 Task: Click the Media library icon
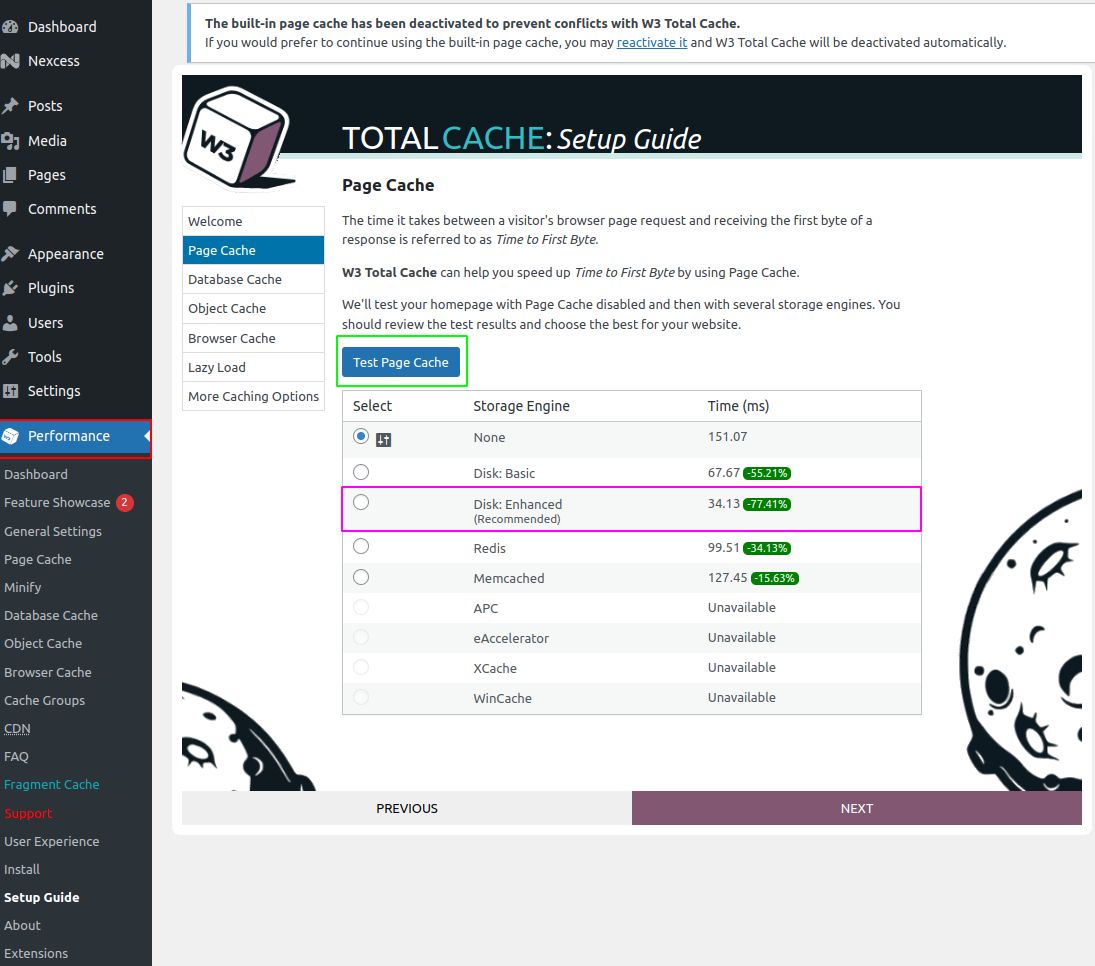(10, 140)
